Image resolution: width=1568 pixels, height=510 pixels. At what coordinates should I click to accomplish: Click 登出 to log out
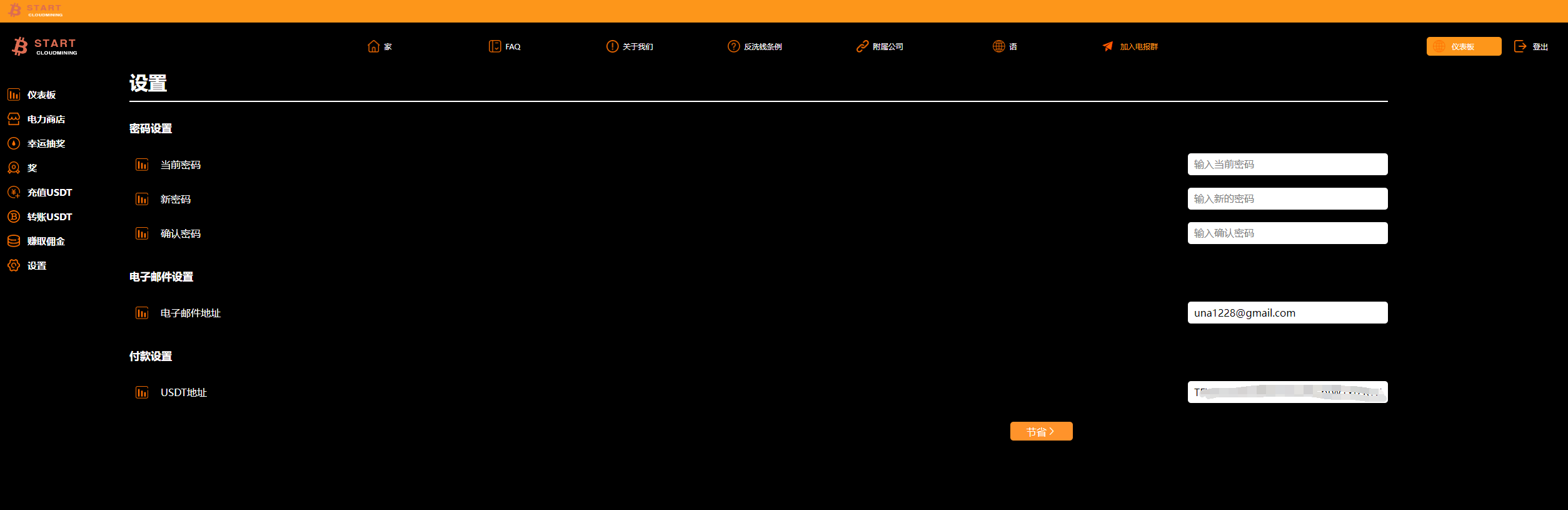coord(1531,46)
